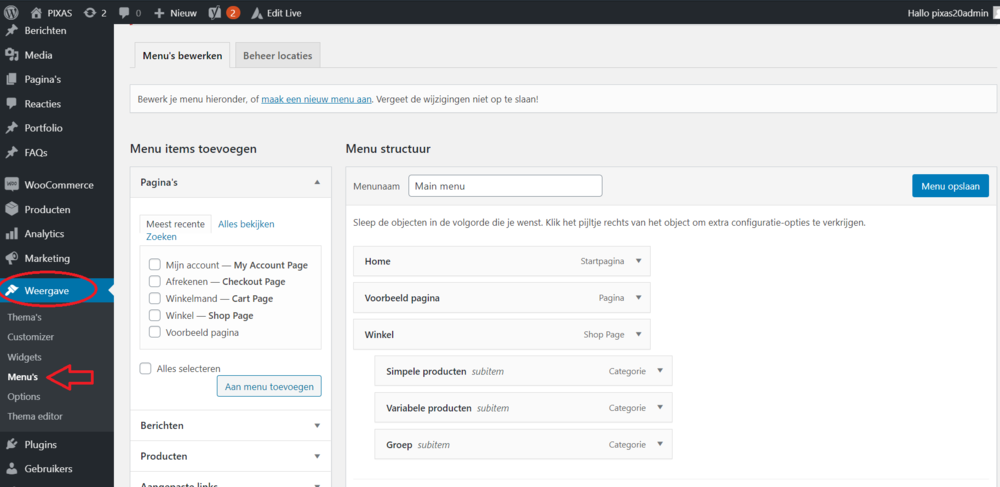Viewport: 1000px width, 487px height.
Task: Enable the Alles selecteren checkbox
Action: 145,368
